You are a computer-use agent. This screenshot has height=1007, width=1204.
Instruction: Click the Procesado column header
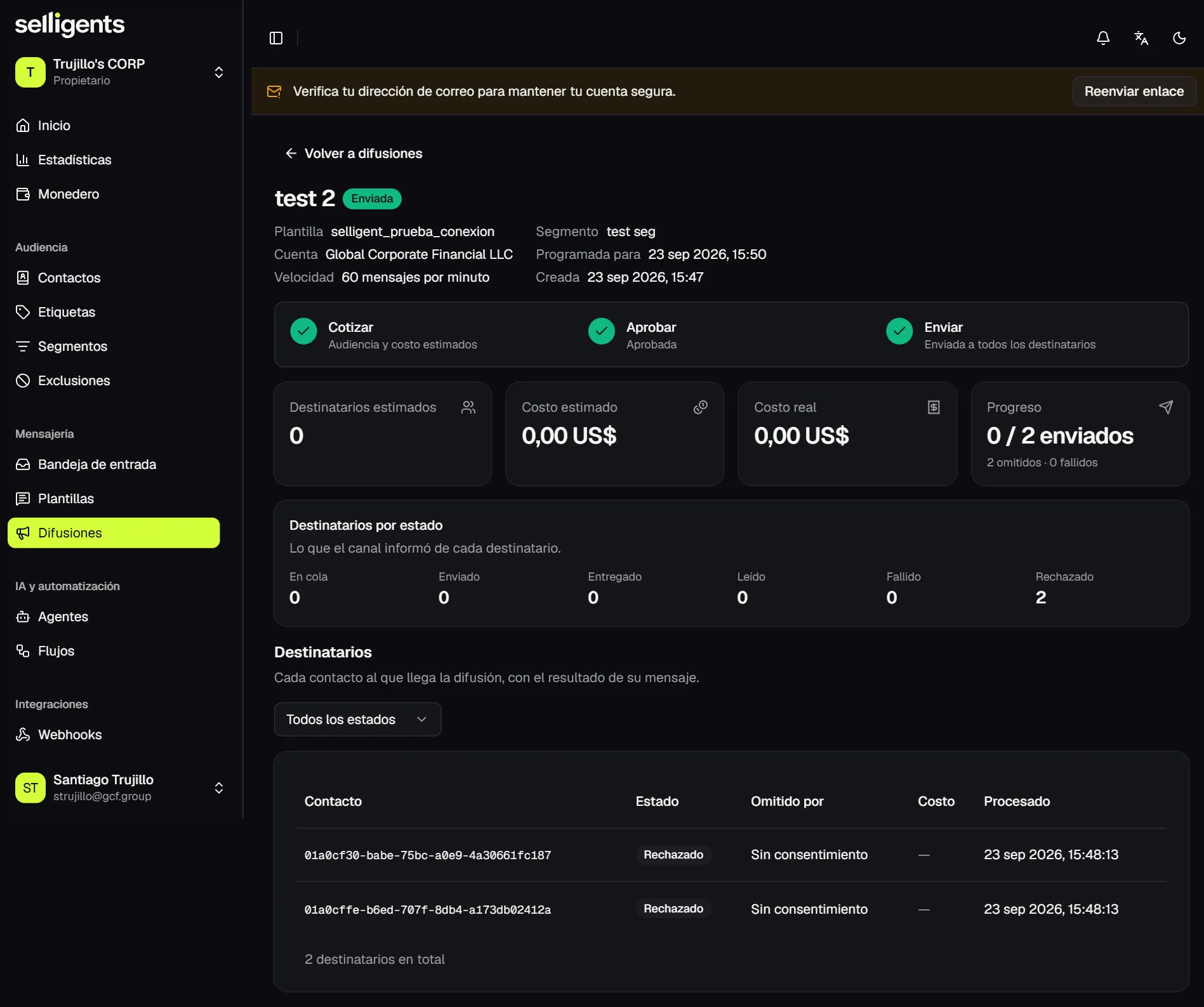click(x=1017, y=801)
